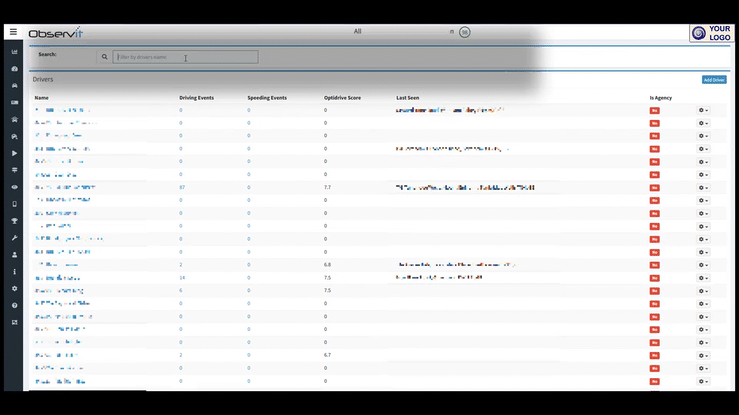Click the 6.7 Optidrive score value
Screen dimensions: 739x415
(x=328, y=355)
